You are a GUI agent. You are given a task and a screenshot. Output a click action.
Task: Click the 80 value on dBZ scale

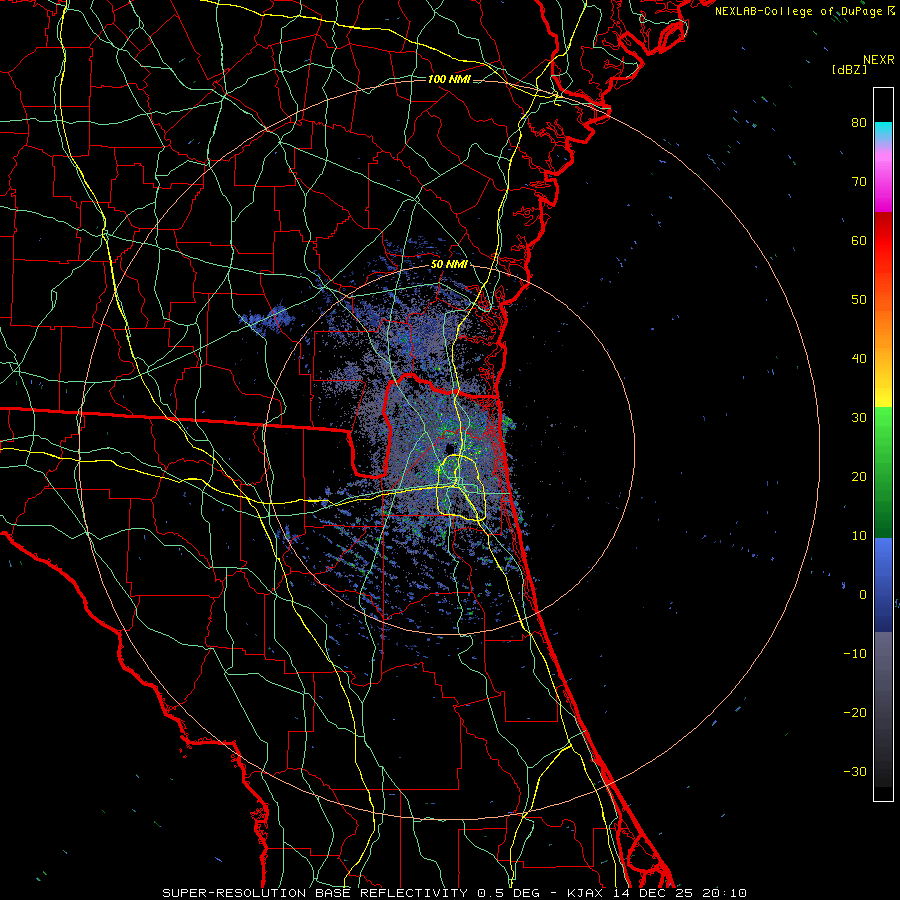click(x=859, y=122)
